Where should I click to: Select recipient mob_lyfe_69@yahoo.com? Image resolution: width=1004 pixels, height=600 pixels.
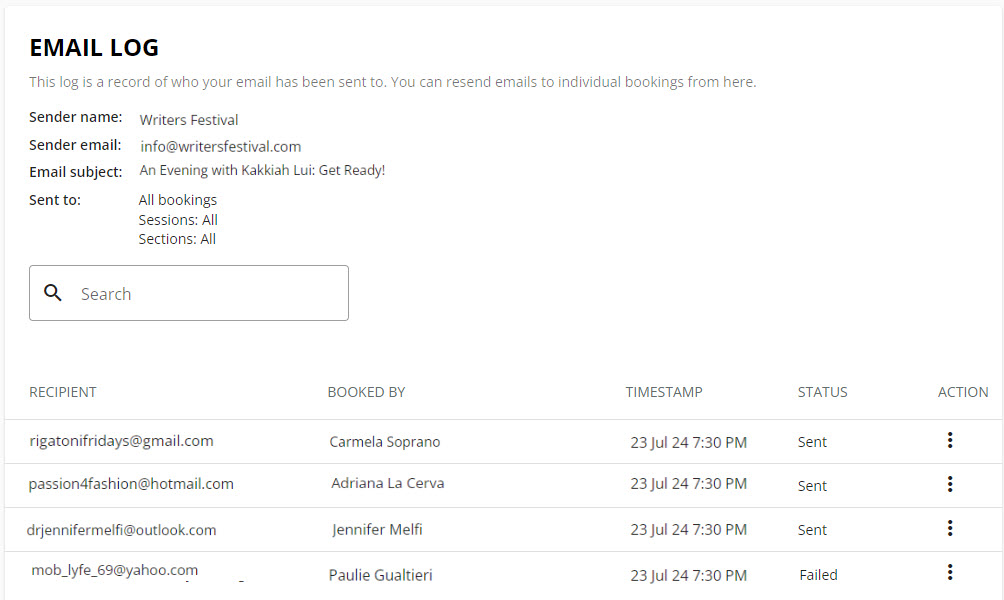[x=115, y=570]
